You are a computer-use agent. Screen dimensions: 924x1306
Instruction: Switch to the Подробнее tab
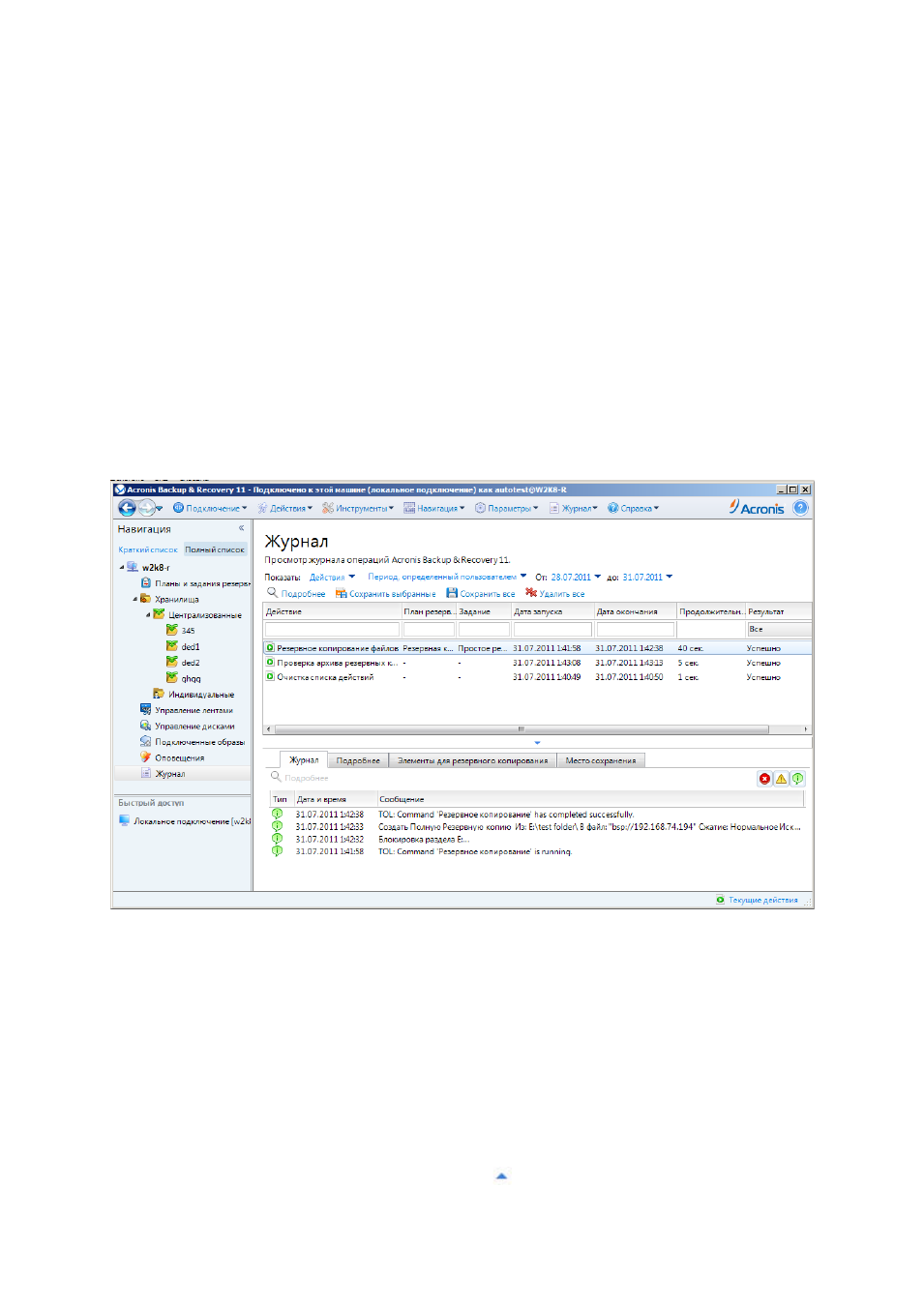358,760
